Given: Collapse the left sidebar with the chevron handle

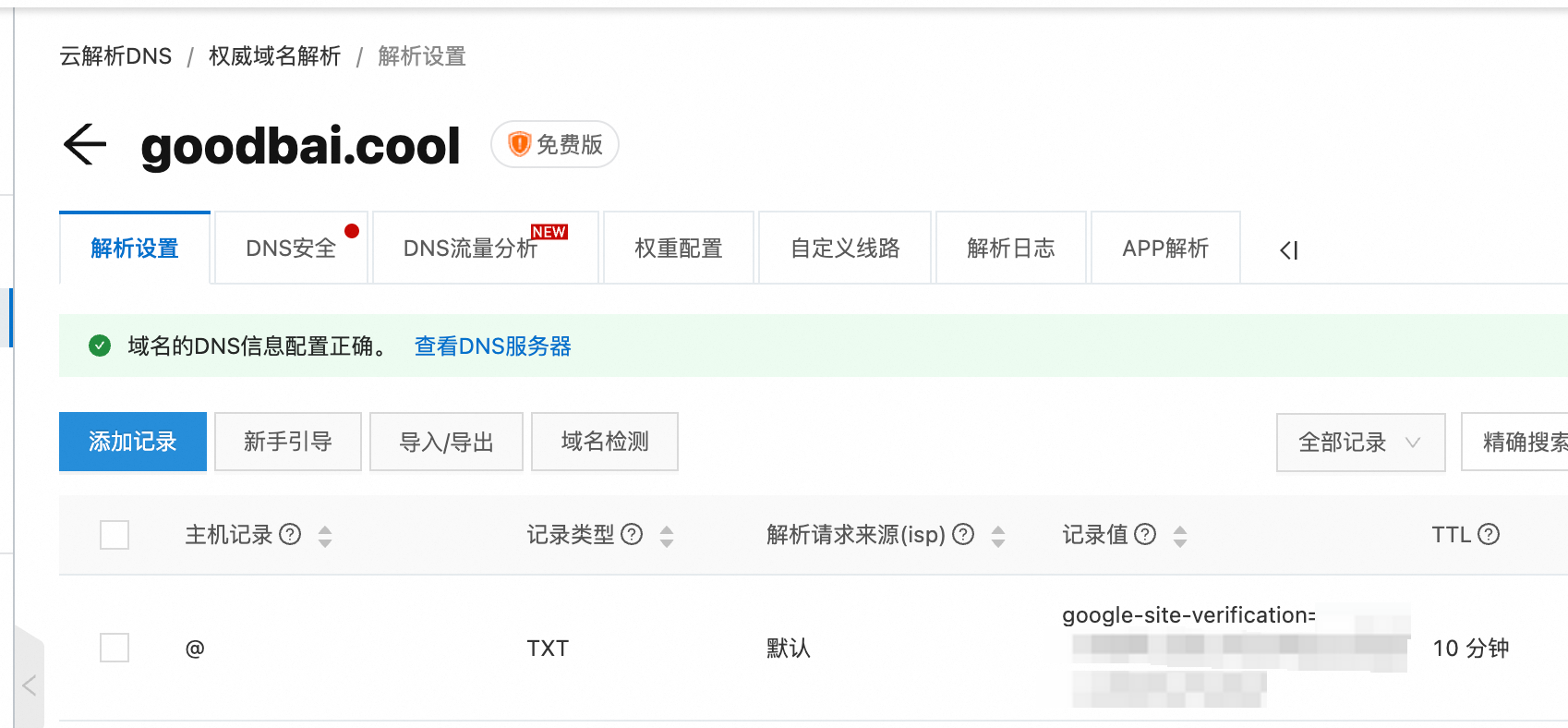Looking at the screenshot, I should (30, 685).
